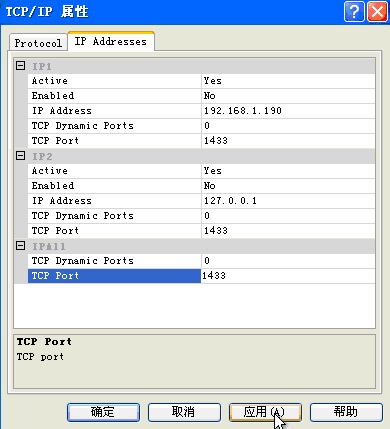Edit IP1 address 192.168.1.190

pos(288,111)
